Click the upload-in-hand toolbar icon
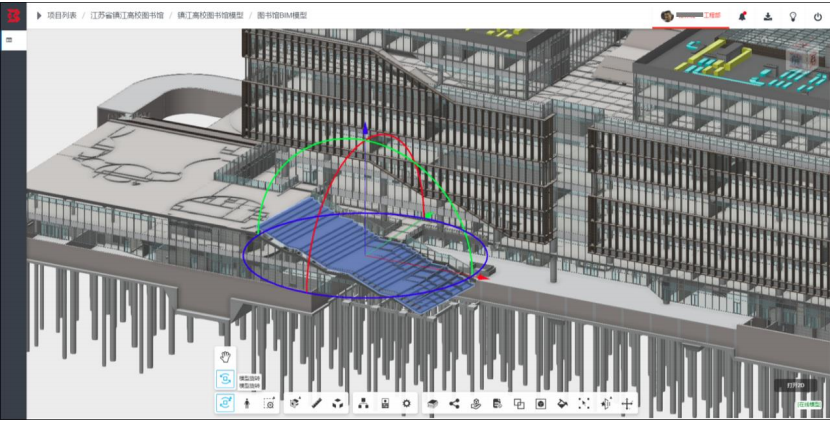Viewport: 830px width, 421px height. (x=476, y=404)
